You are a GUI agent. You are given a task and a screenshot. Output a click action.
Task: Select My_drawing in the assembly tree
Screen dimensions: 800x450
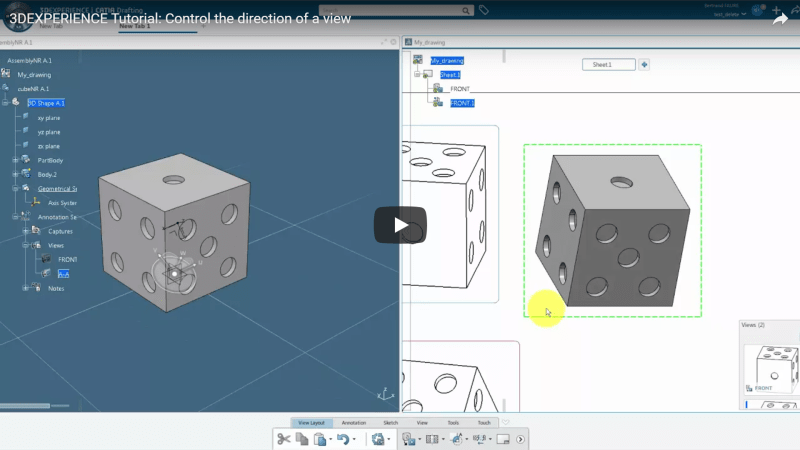[34, 75]
